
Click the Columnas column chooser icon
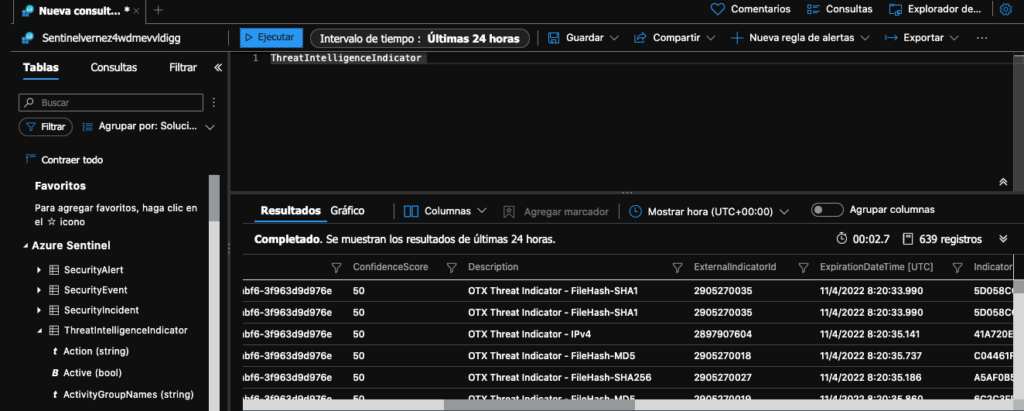[x=412, y=211]
